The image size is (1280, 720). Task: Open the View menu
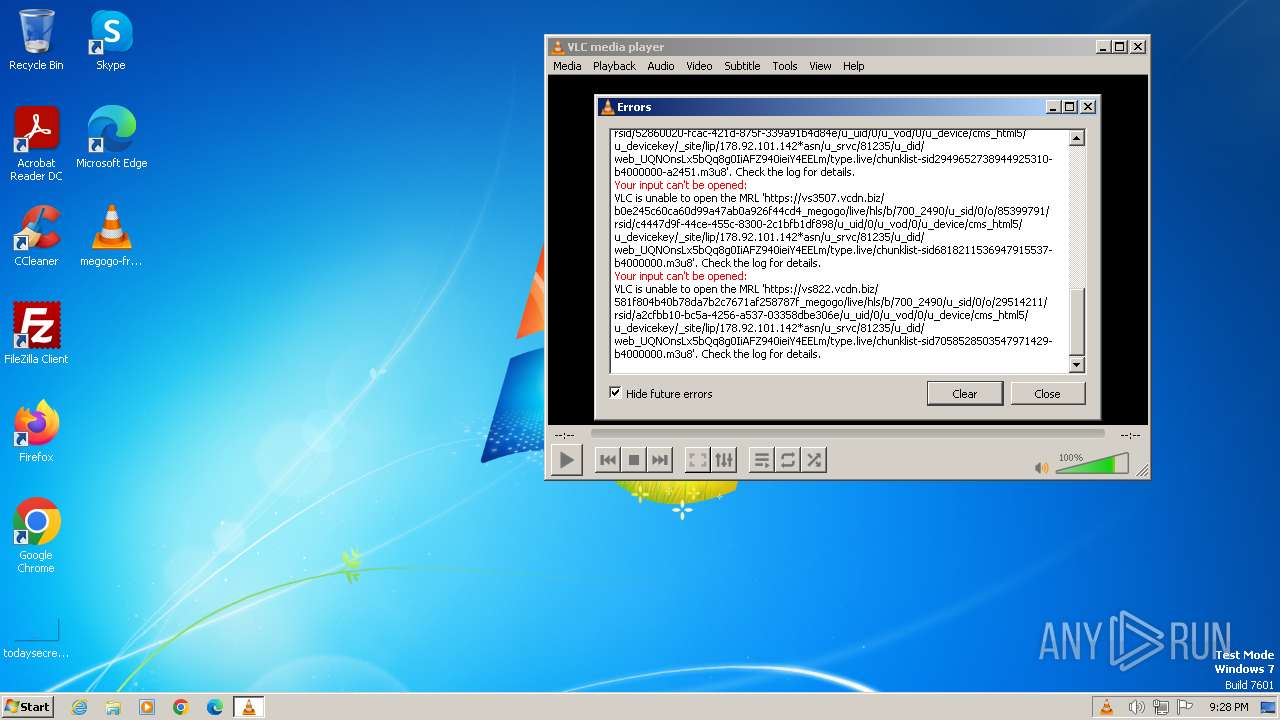coord(820,66)
